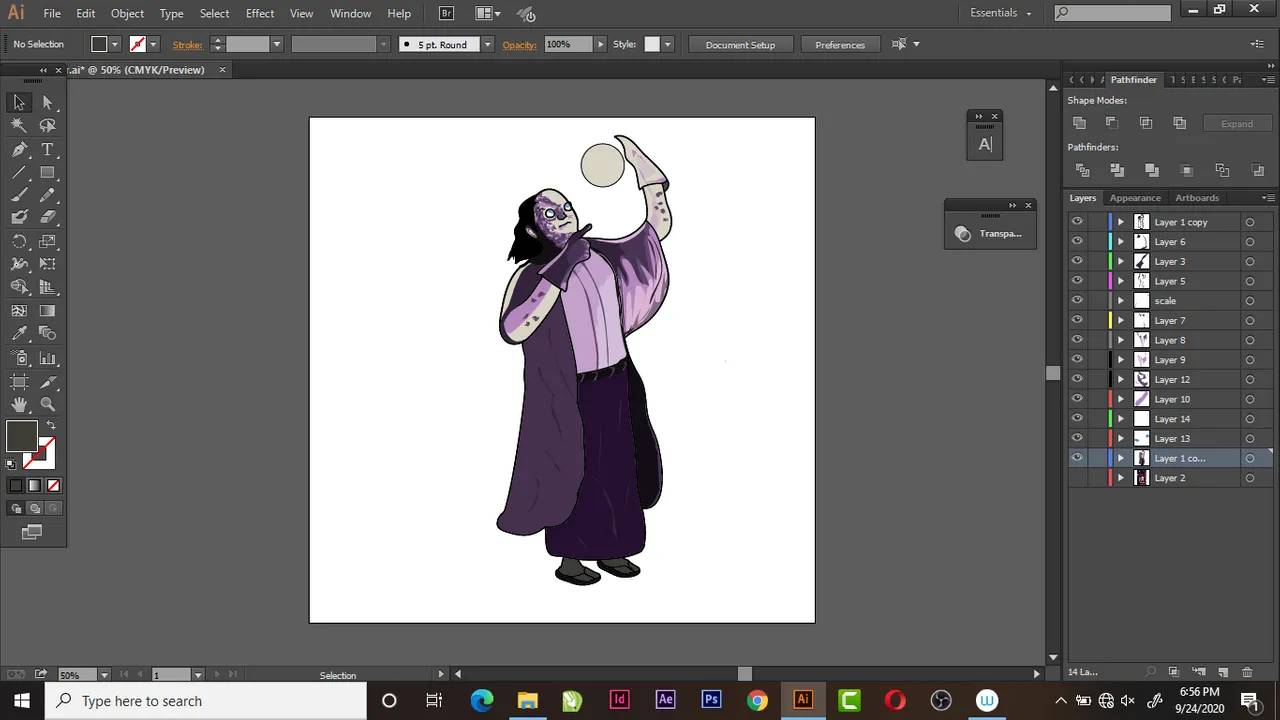Viewport: 1280px width, 720px height.
Task: Select the Pen tool
Action: pyautogui.click(x=19, y=149)
